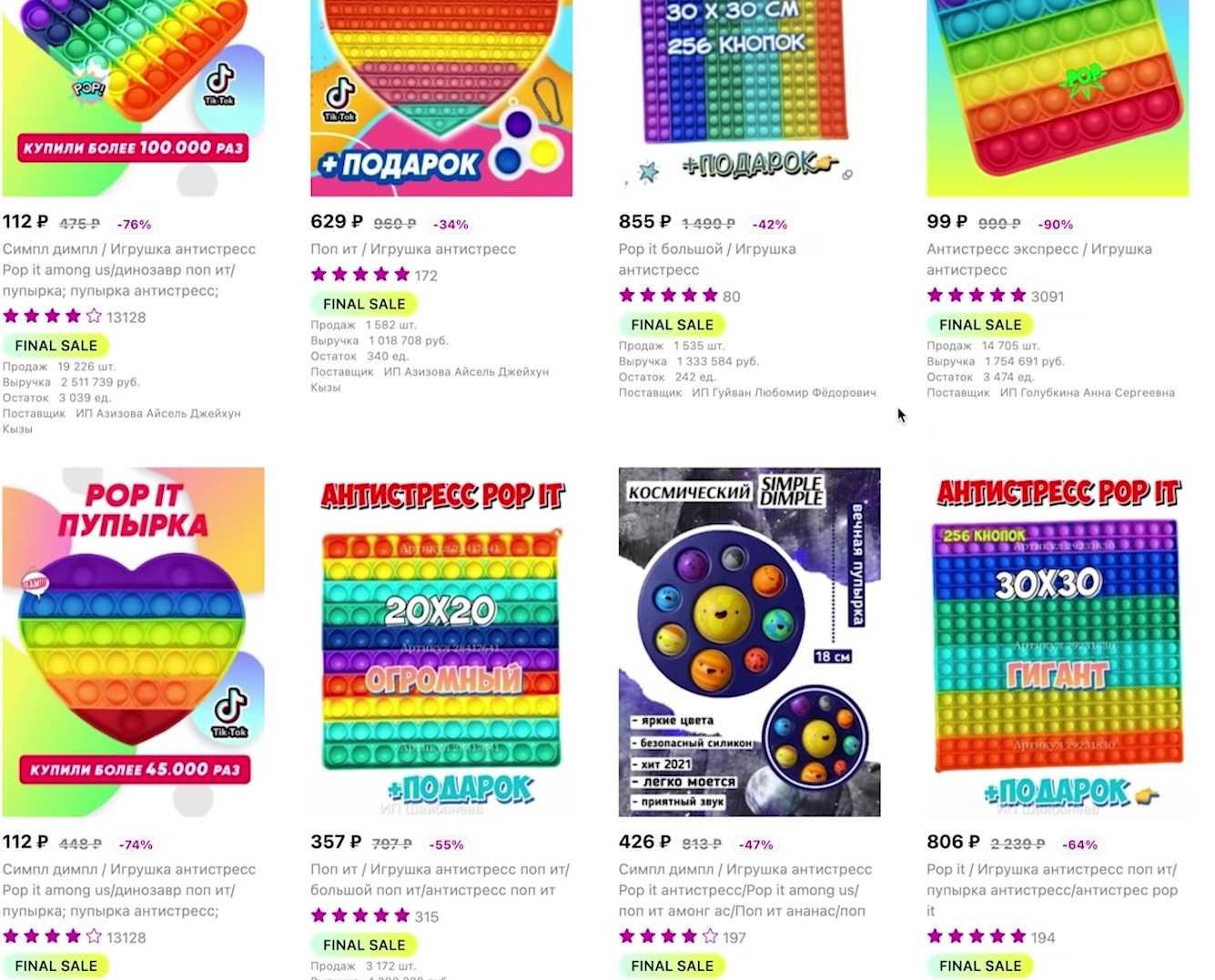Viewport: 1215px width, 980px height.
Task: Open the Антистресс экспресс / Игрушка антистресс title
Action: [1039, 259]
